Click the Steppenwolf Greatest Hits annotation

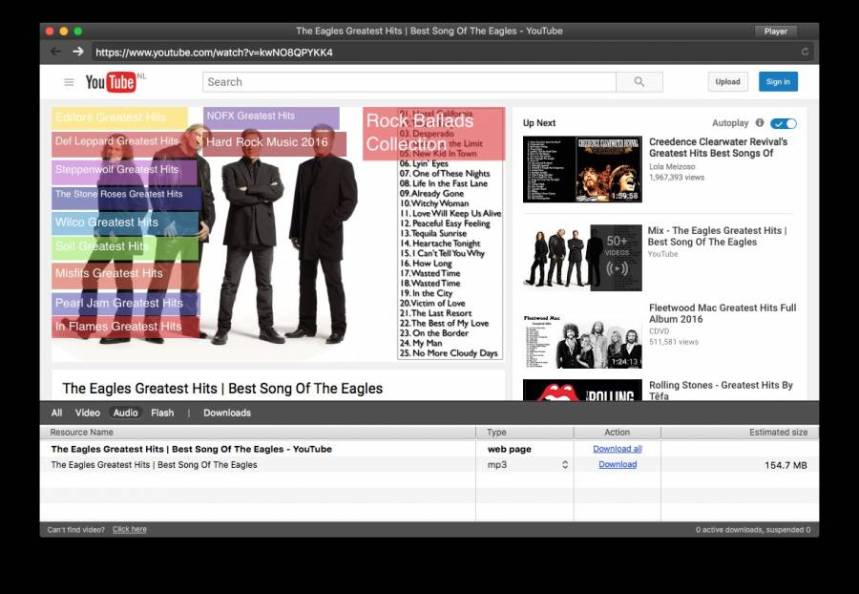point(124,172)
